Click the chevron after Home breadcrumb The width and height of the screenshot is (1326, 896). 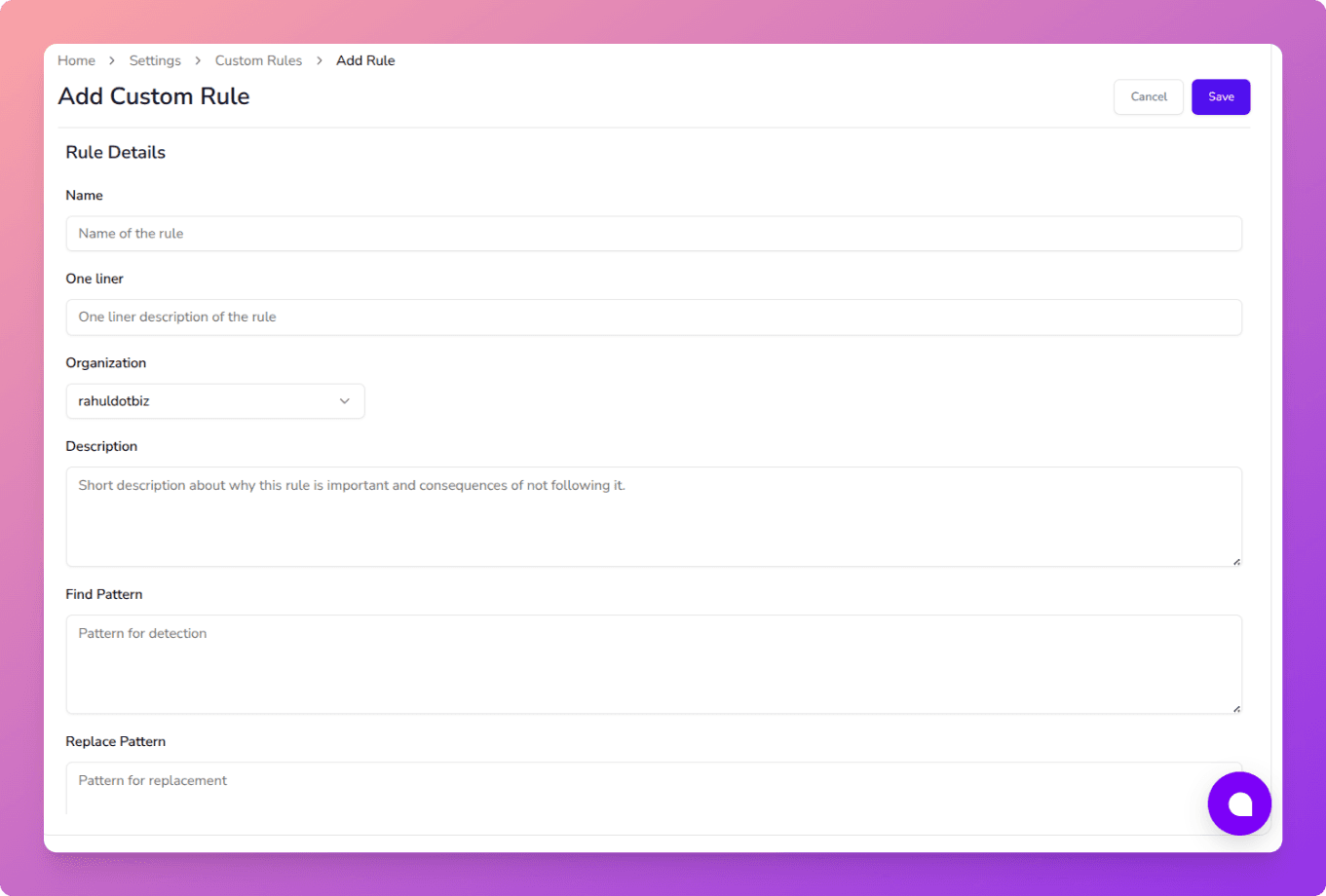112,60
